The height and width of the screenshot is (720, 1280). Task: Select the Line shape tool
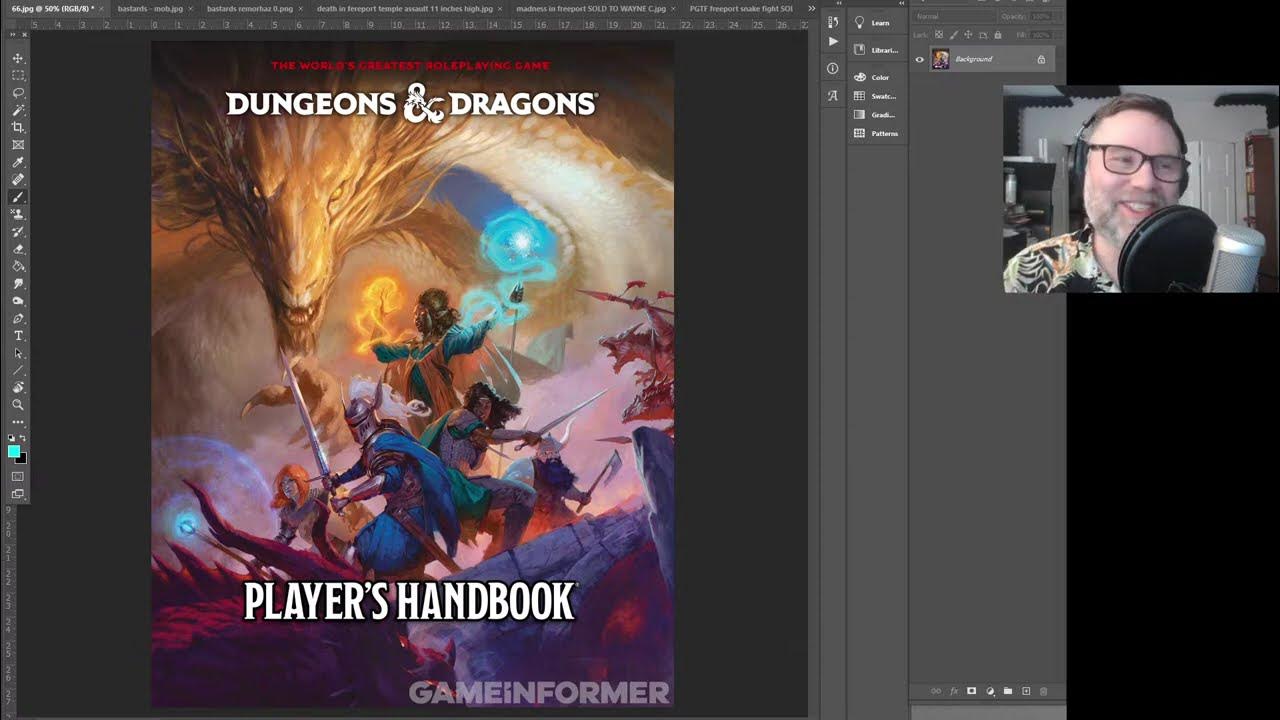(18, 370)
